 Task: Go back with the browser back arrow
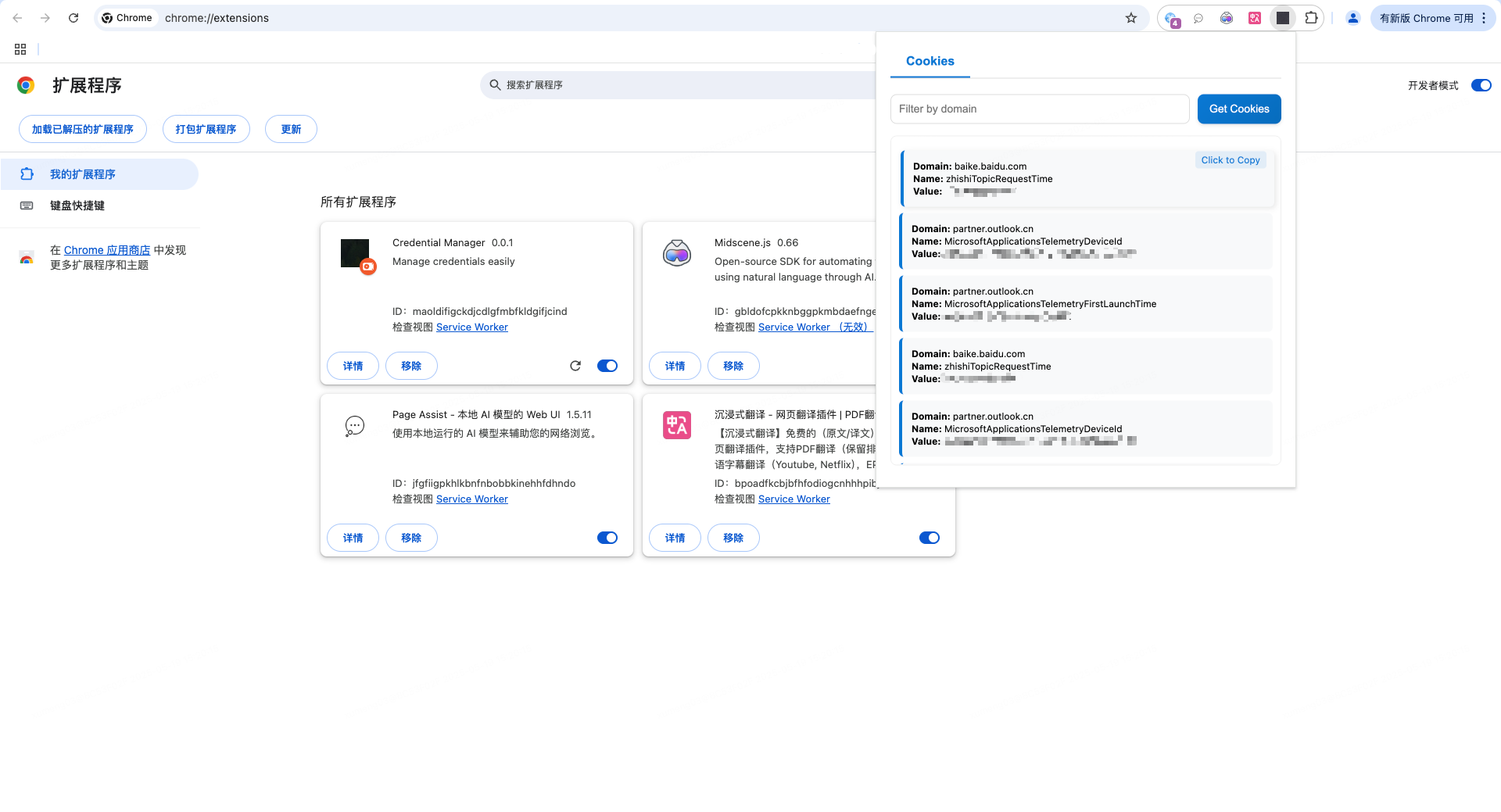(17, 18)
